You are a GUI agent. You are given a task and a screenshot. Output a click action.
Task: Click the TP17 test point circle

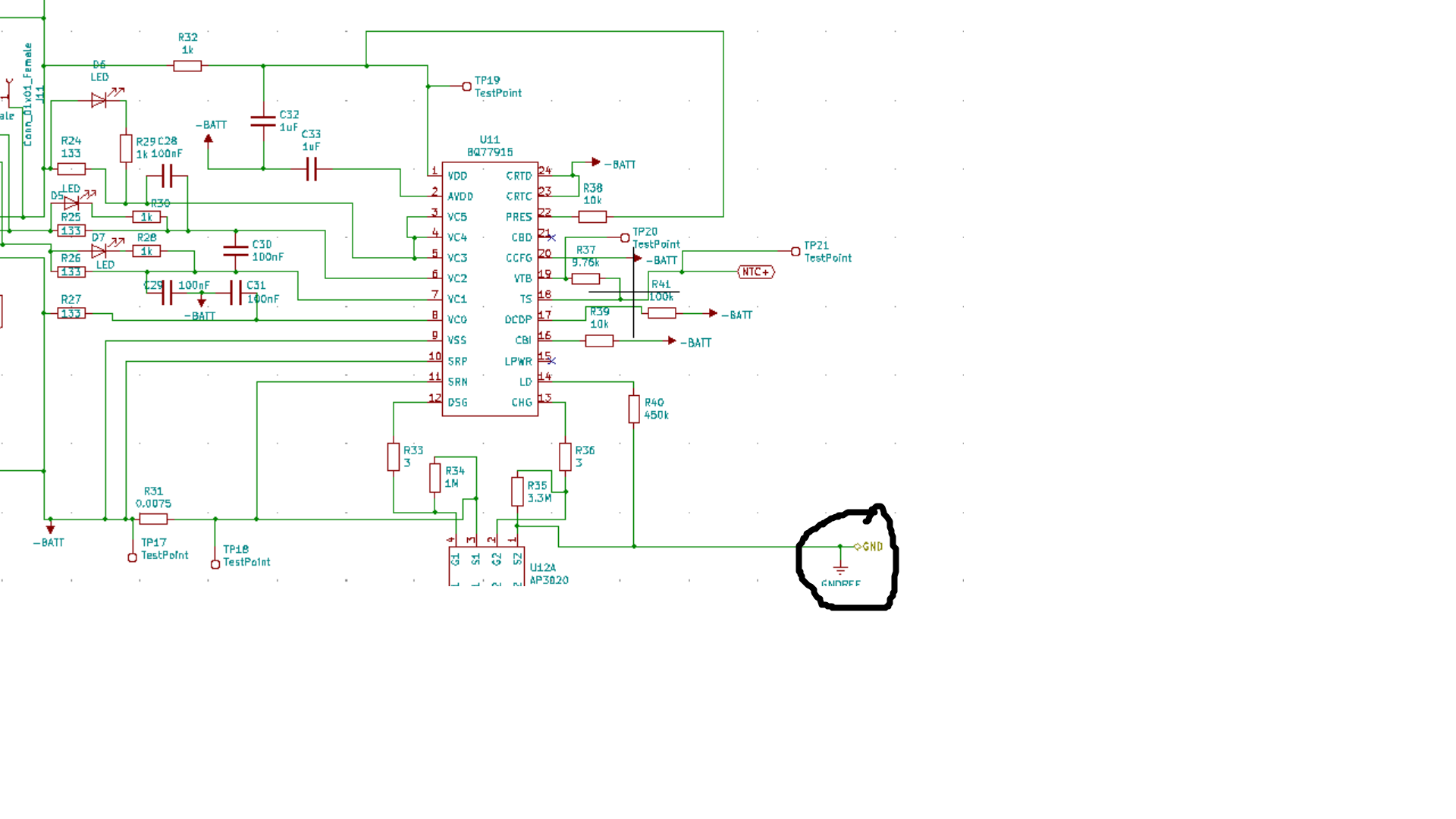[132, 557]
